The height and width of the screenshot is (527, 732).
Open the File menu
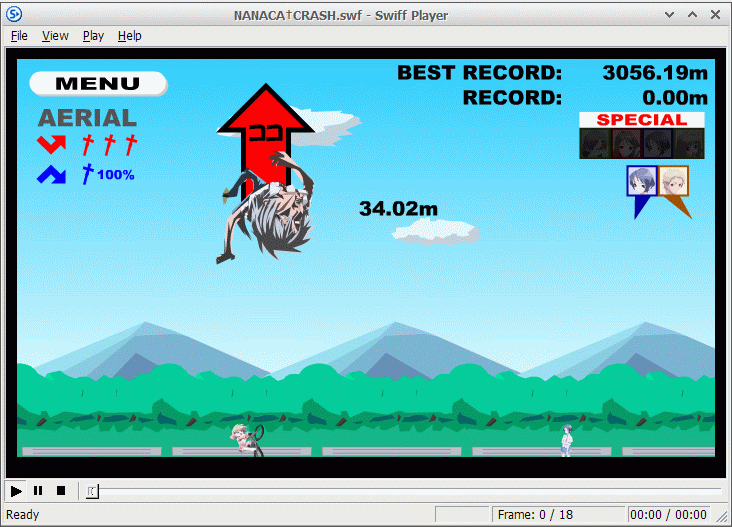[19, 36]
